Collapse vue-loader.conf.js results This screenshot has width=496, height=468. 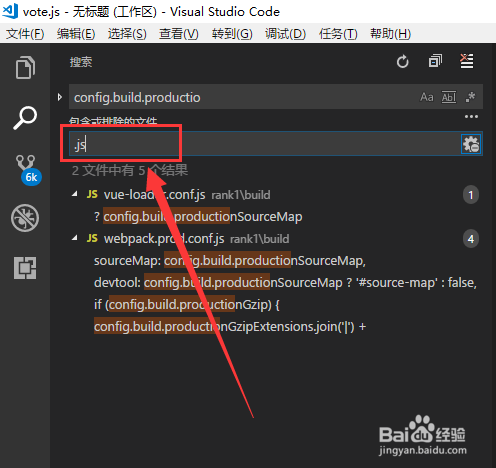75,194
